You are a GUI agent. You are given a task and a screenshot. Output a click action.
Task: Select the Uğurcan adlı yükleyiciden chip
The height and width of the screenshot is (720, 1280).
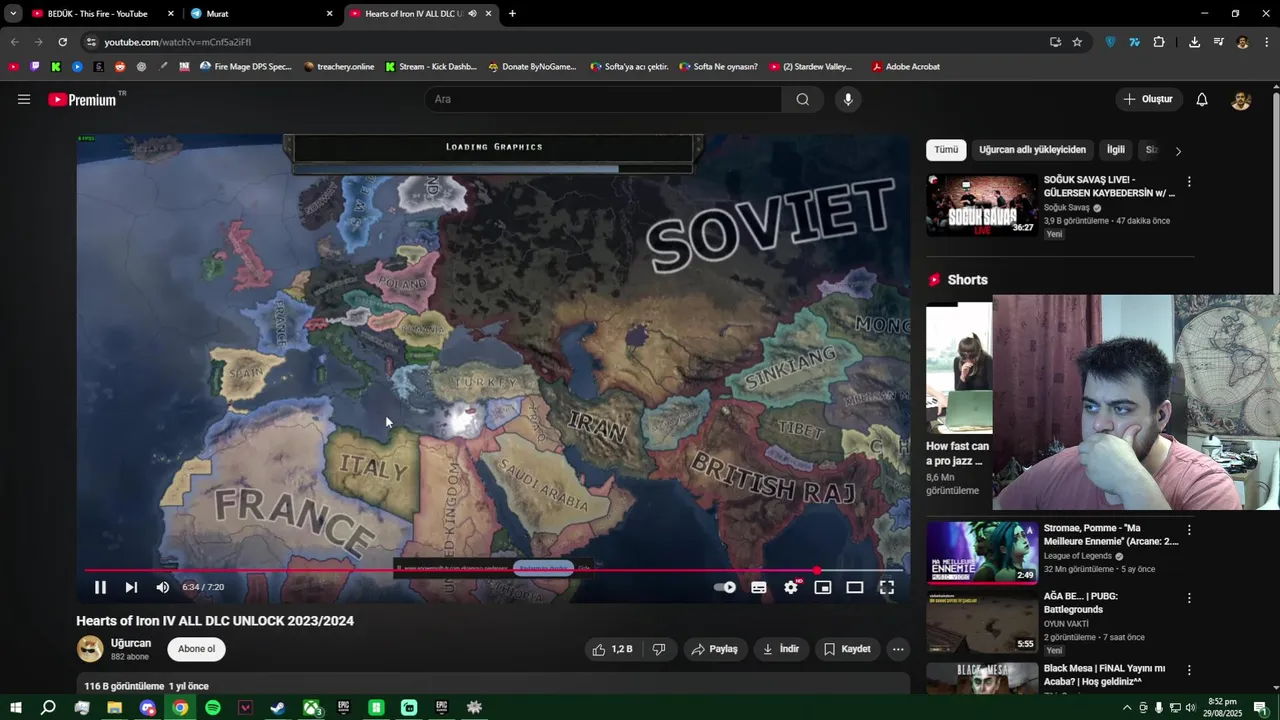coord(1032,150)
